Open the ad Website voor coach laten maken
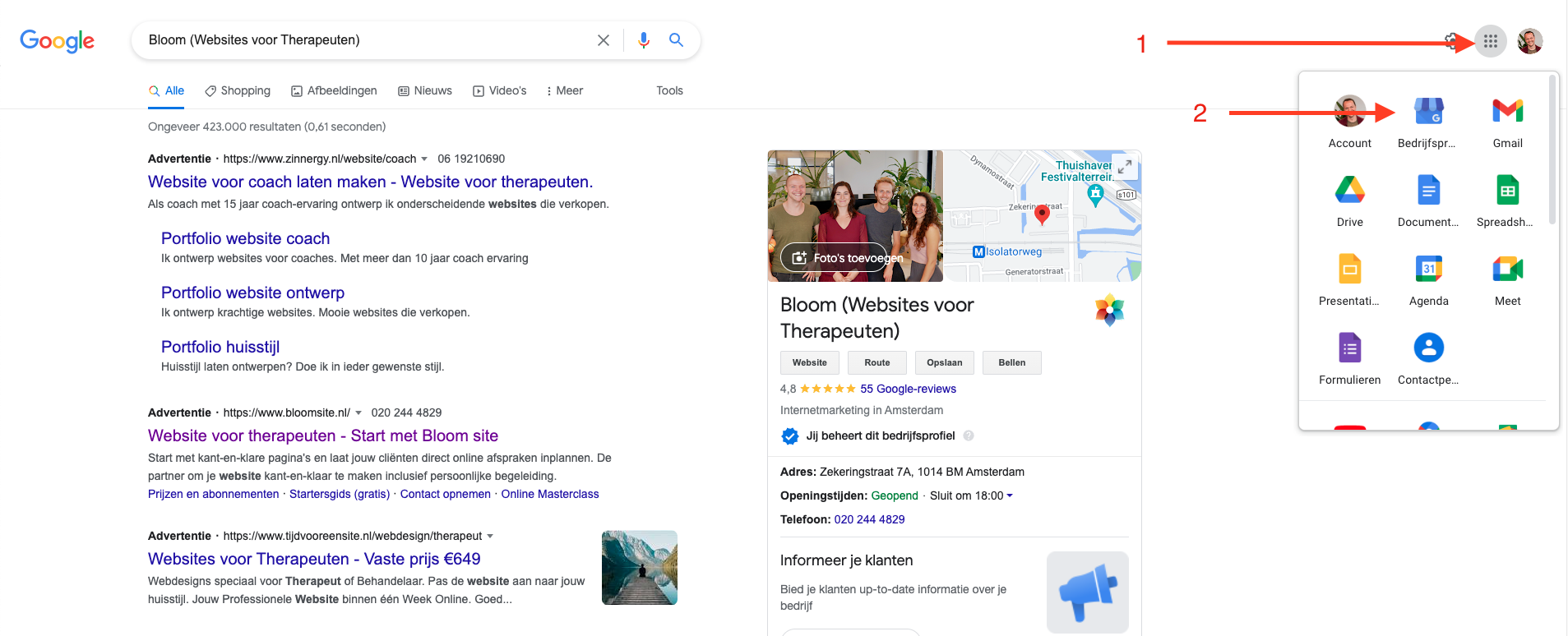Image resolution: width=1568 pixels, height=636 pixels. tap(370, 182)
